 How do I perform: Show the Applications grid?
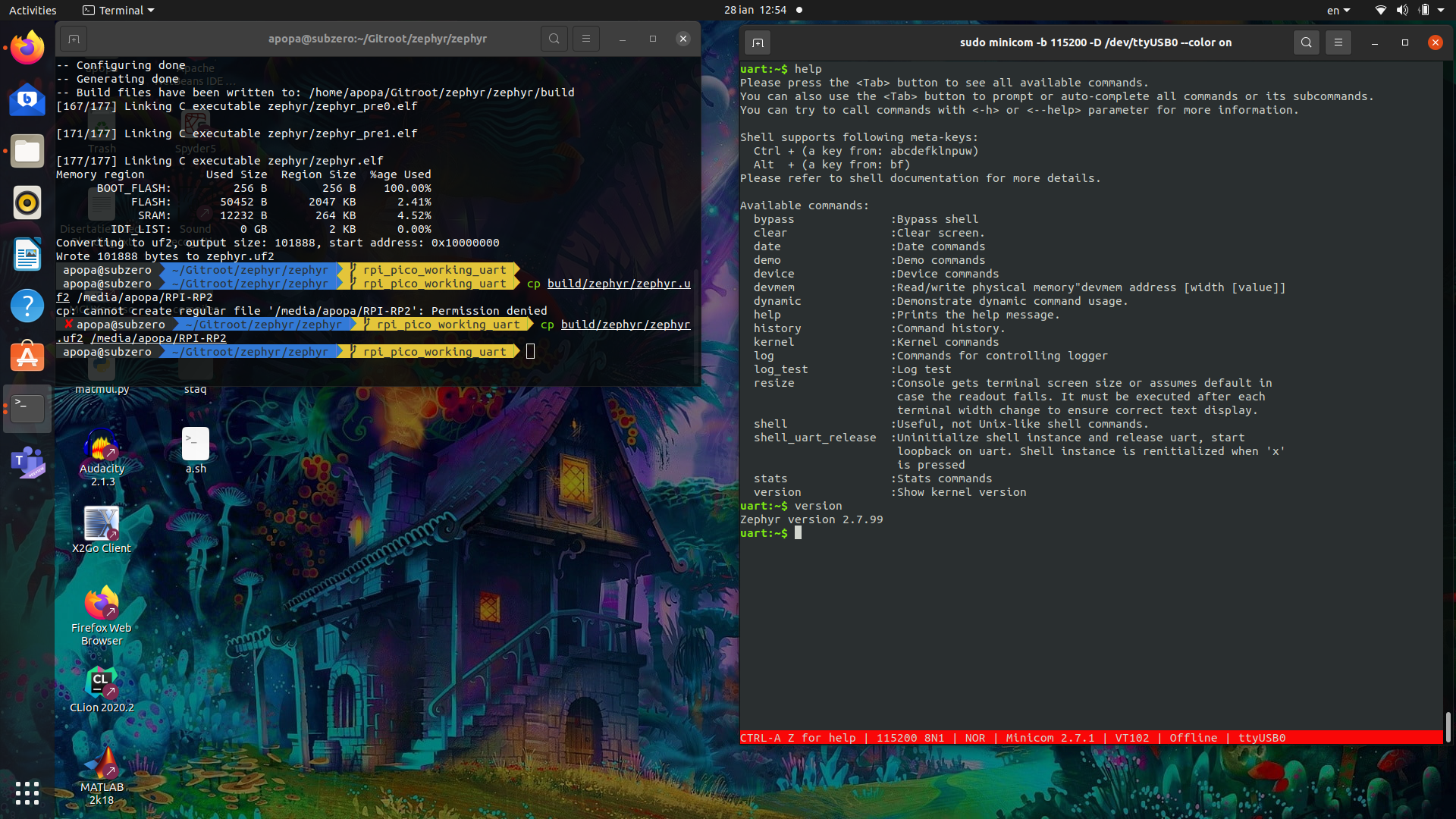(27, 793)
